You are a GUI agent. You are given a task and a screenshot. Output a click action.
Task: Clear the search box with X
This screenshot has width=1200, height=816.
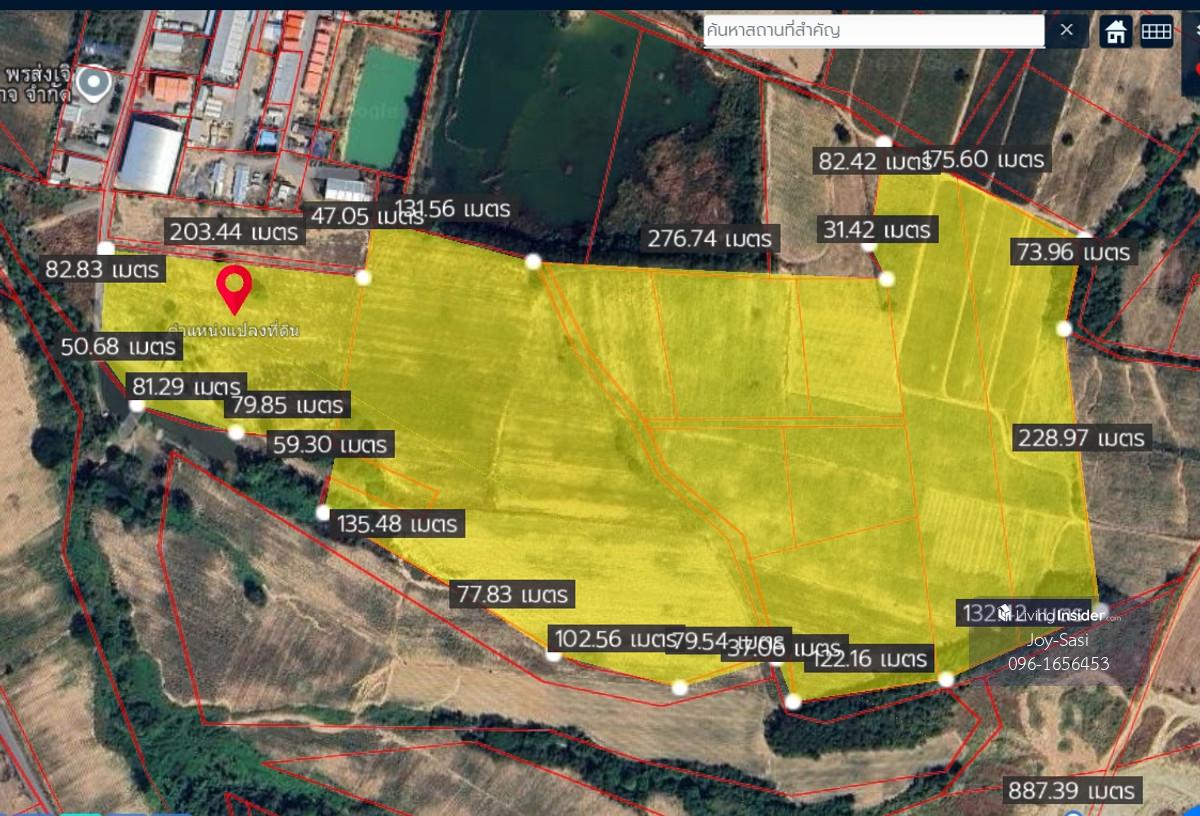click(1066, 30)
